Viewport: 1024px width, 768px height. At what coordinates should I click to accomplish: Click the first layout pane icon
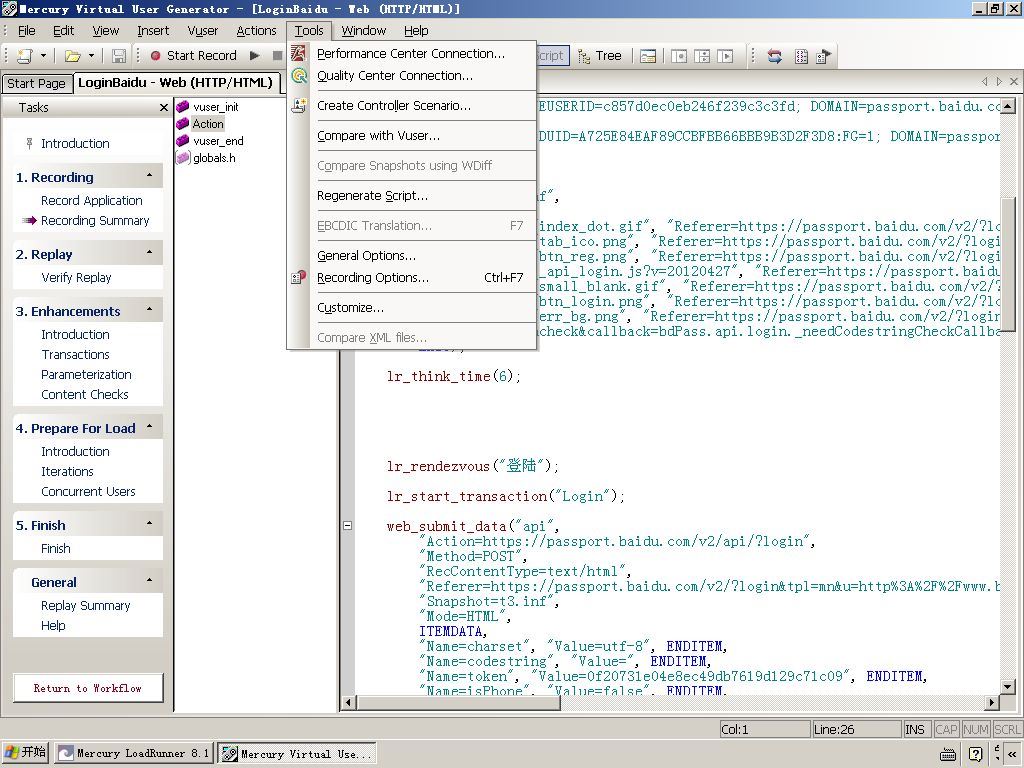point(679,56)
